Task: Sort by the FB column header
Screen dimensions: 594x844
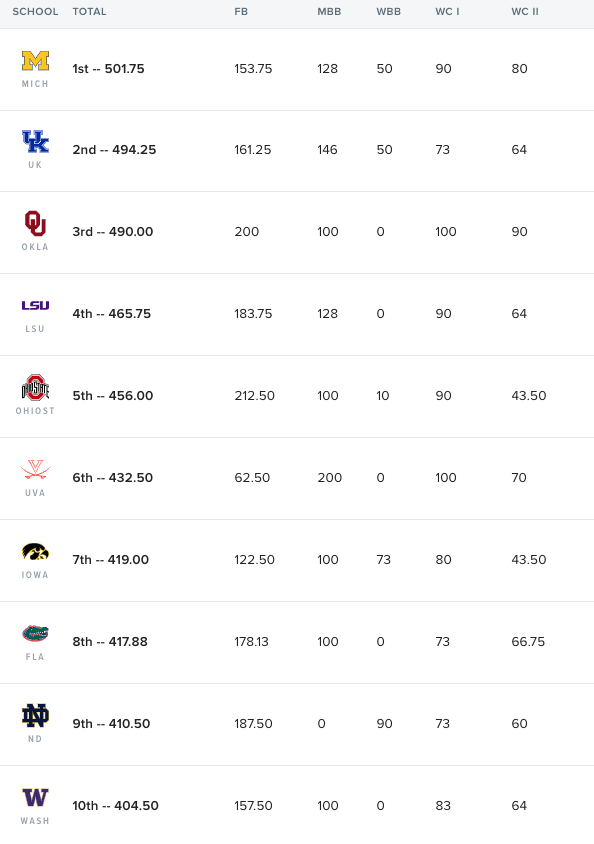Action: pyautogui.click(x=241, y=11)
